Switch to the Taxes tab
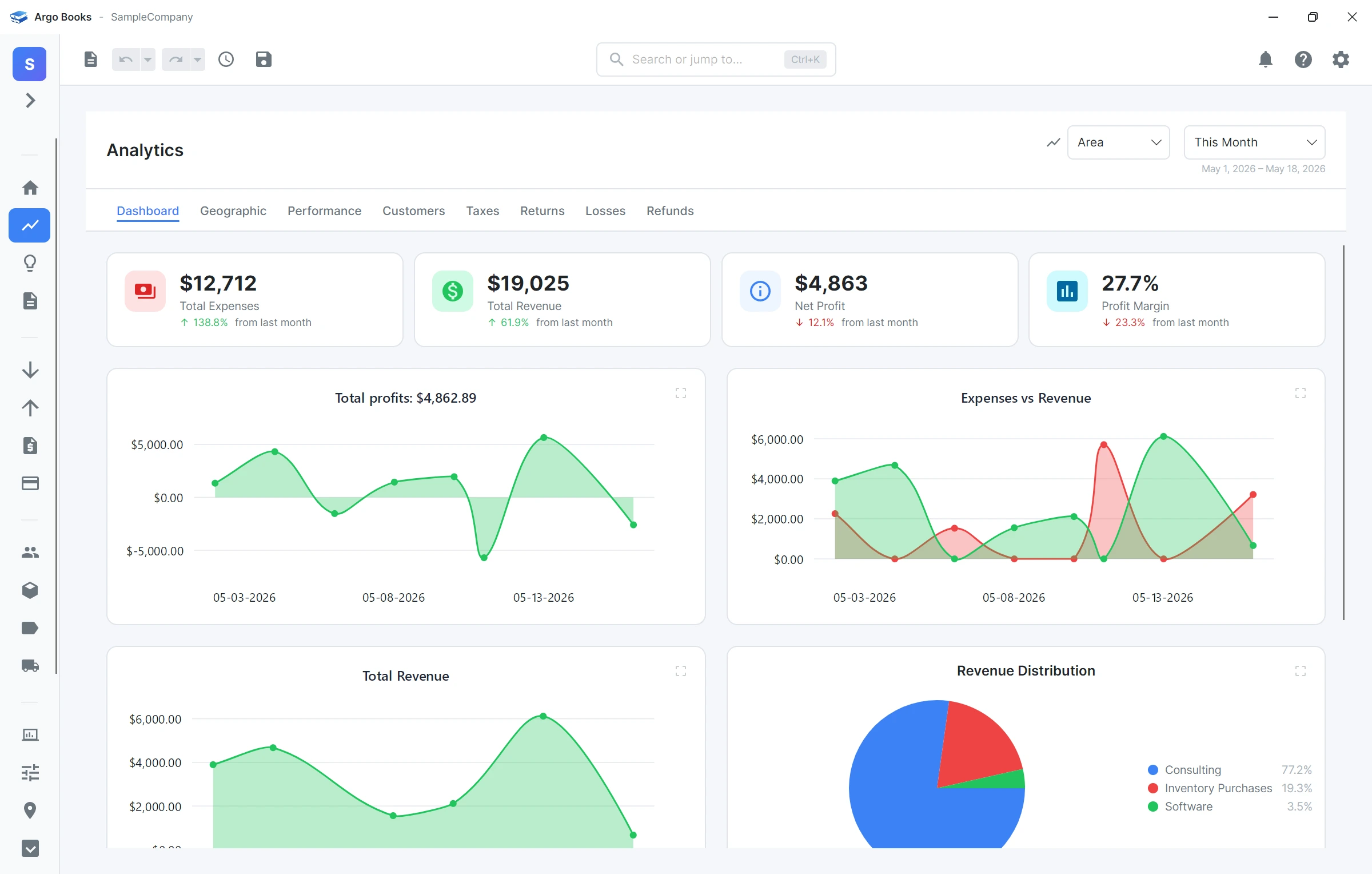Viewport: 1372px width, 874px height. pyautogui.click(x=482, y=211)
